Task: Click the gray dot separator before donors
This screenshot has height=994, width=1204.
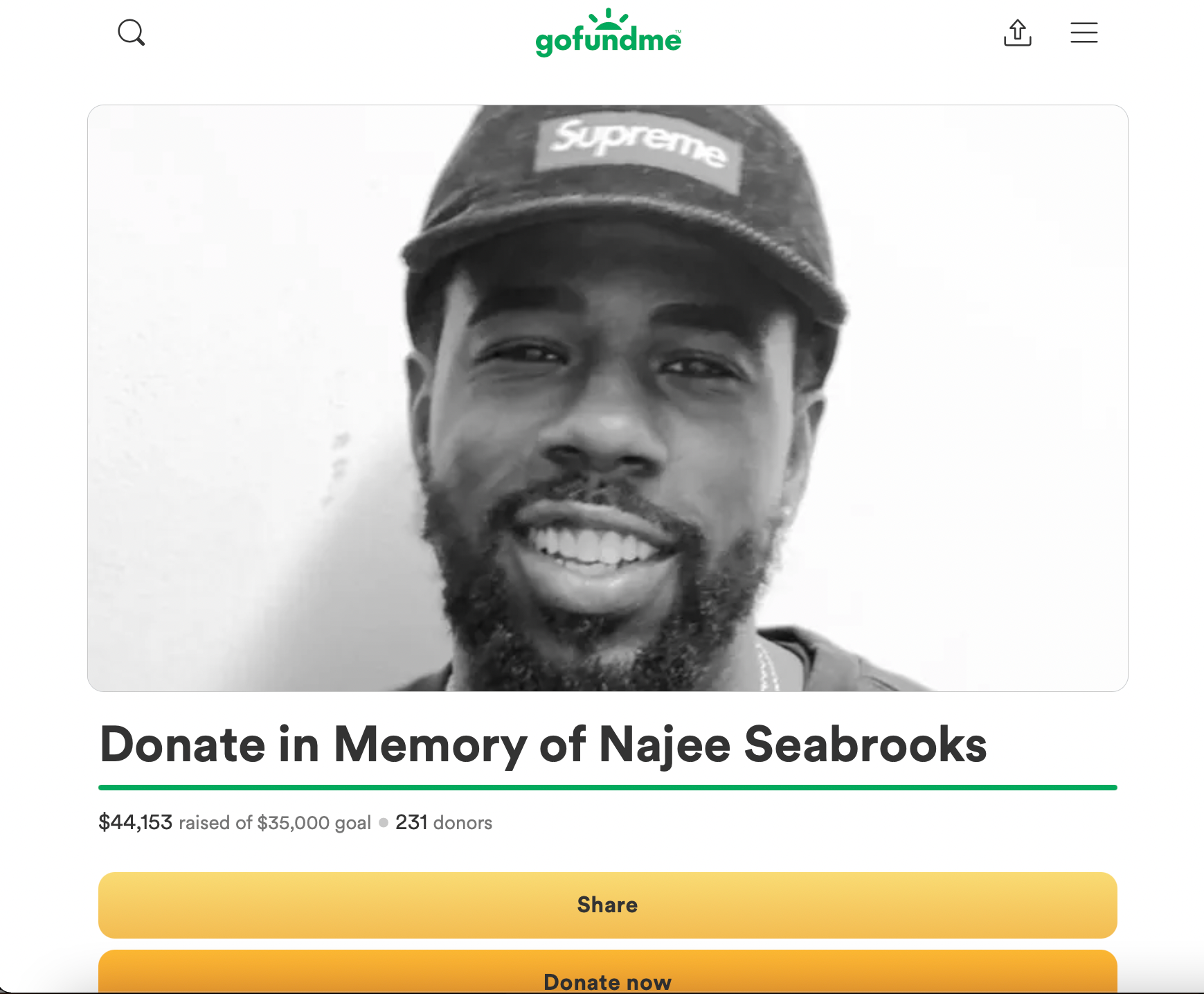Action: coord(384,823)
